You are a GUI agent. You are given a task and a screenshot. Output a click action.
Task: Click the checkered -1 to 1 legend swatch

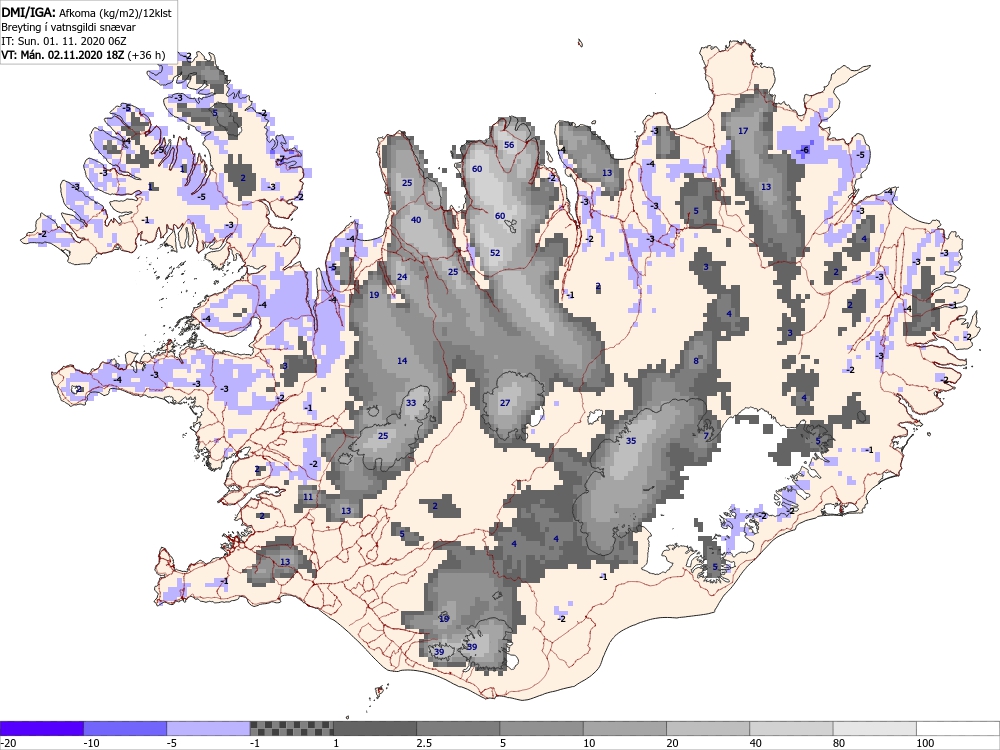coord(291,728)
